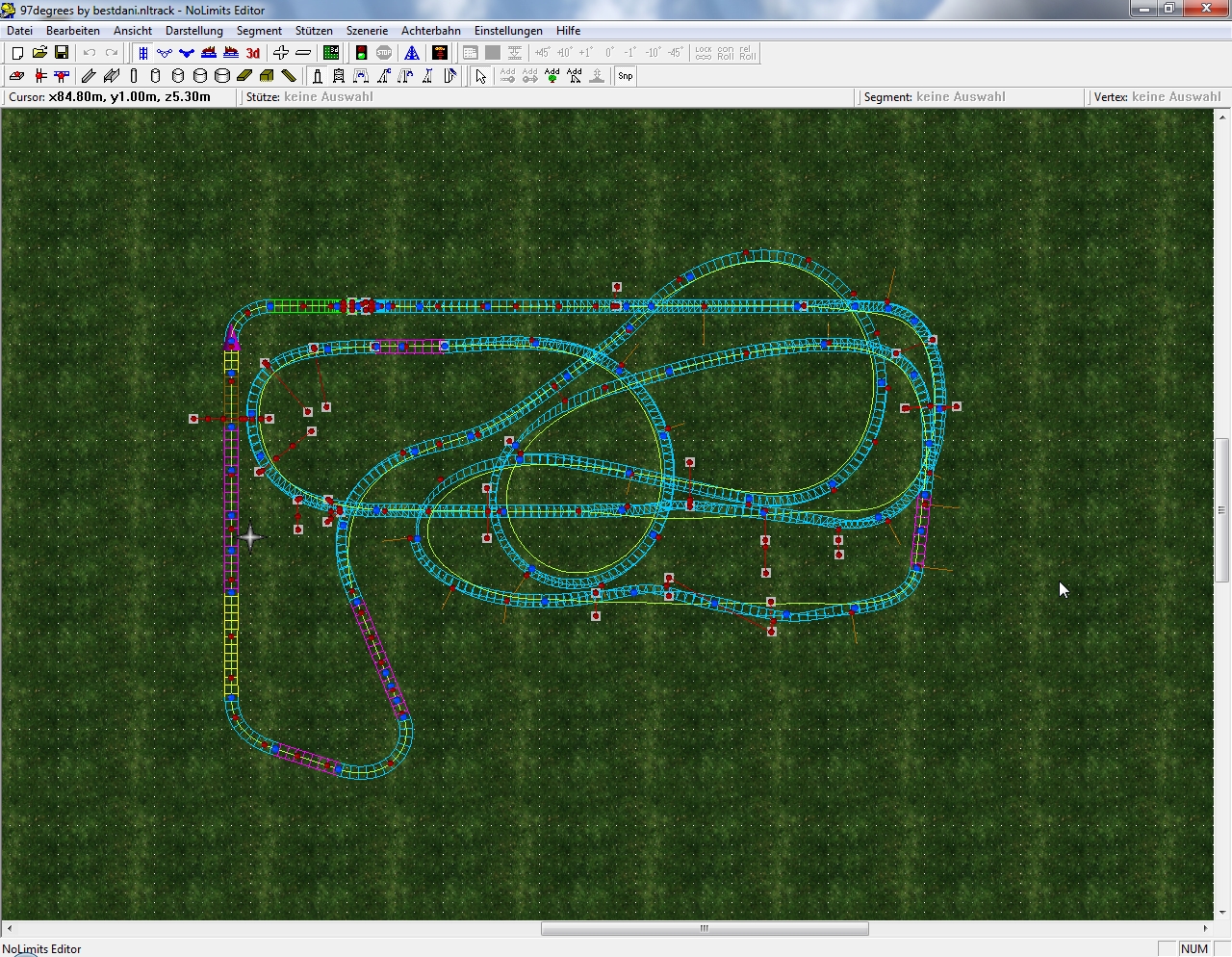This screenshot has width=1232, height=957.
Task: Click the Add tree scenery icon
Action: (x=552, y=76)
